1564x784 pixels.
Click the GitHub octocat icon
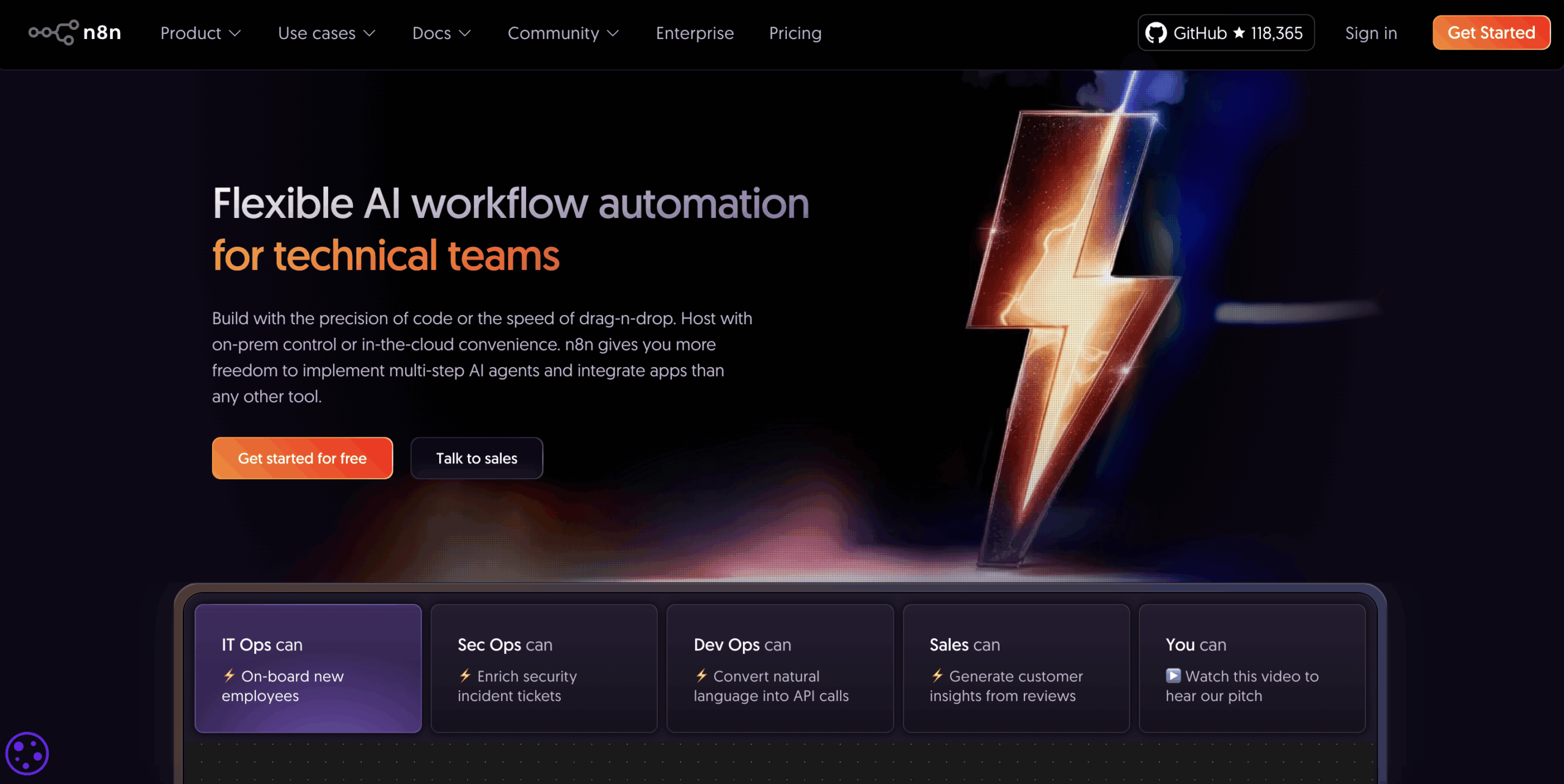(1155, 33)
